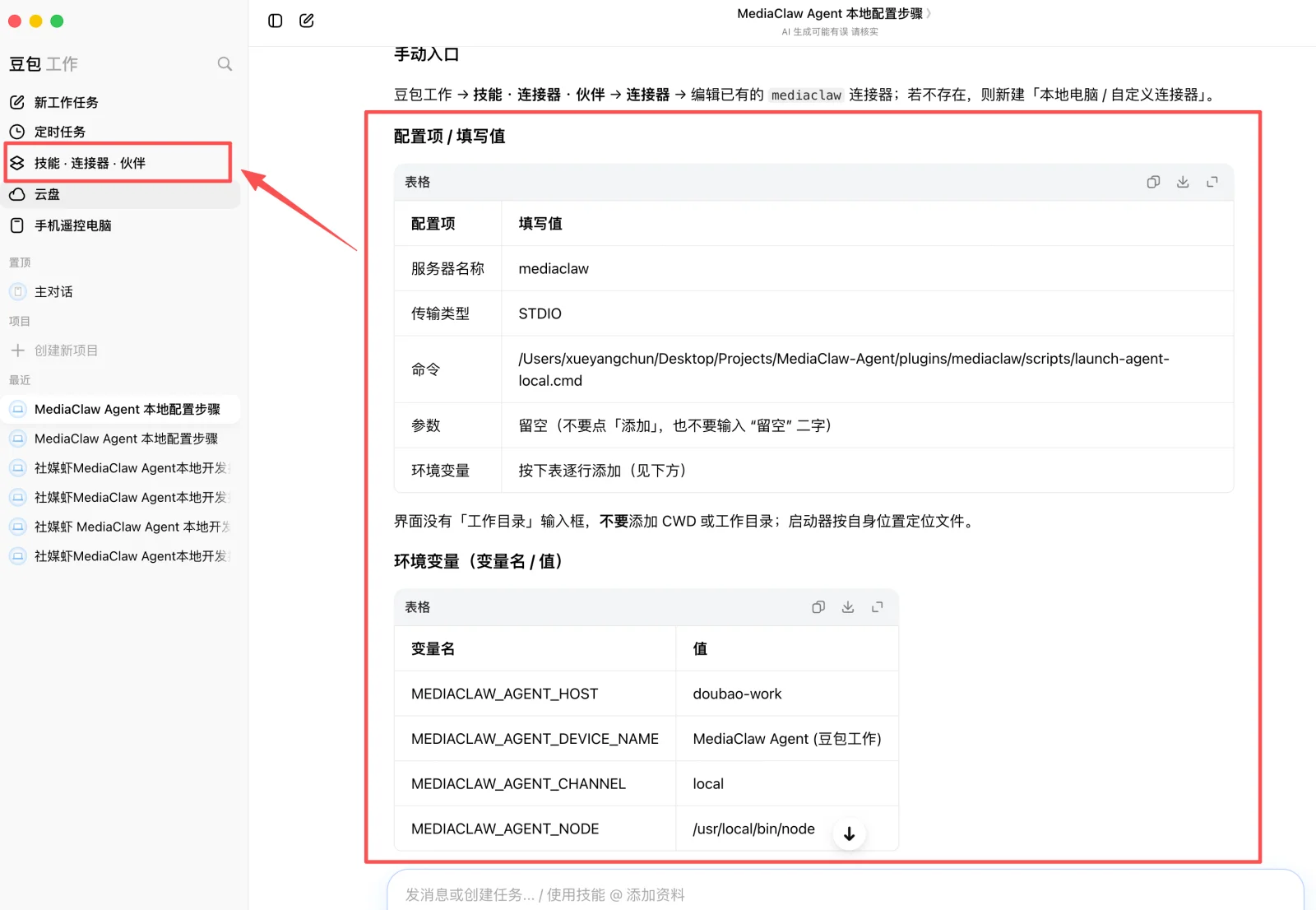This screenshot has width=1316, height=910.
Task: Click the MediaClaw Agent (豆包工作) value
Action: pos(787,739)
